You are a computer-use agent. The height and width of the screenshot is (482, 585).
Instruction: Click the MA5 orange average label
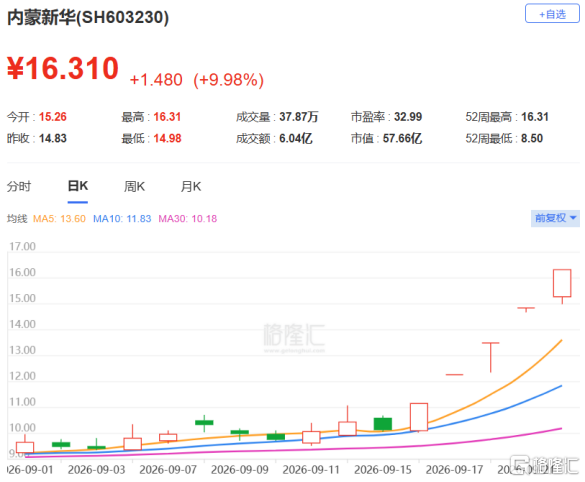coord(59,219)
